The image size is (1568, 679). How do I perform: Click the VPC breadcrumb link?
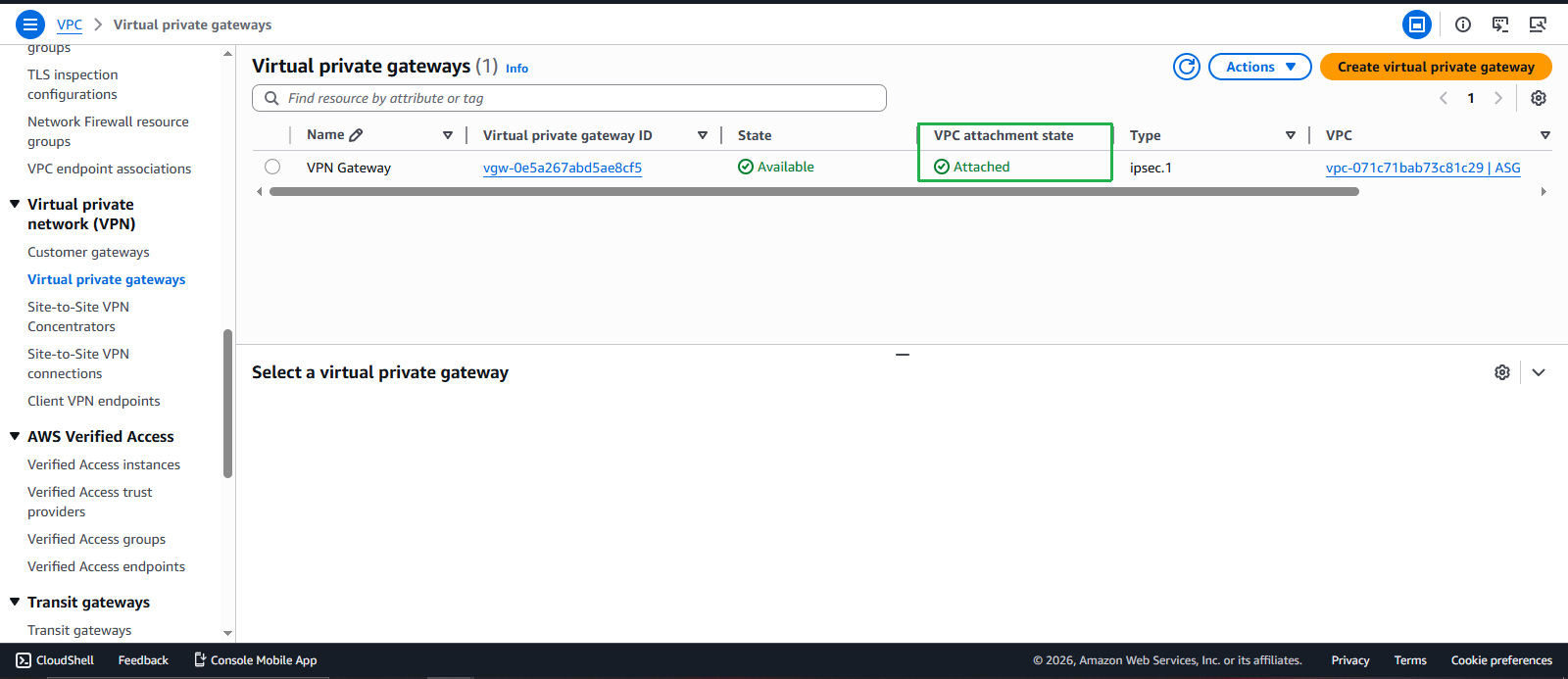pyautogui.click(x=70, y=24)
